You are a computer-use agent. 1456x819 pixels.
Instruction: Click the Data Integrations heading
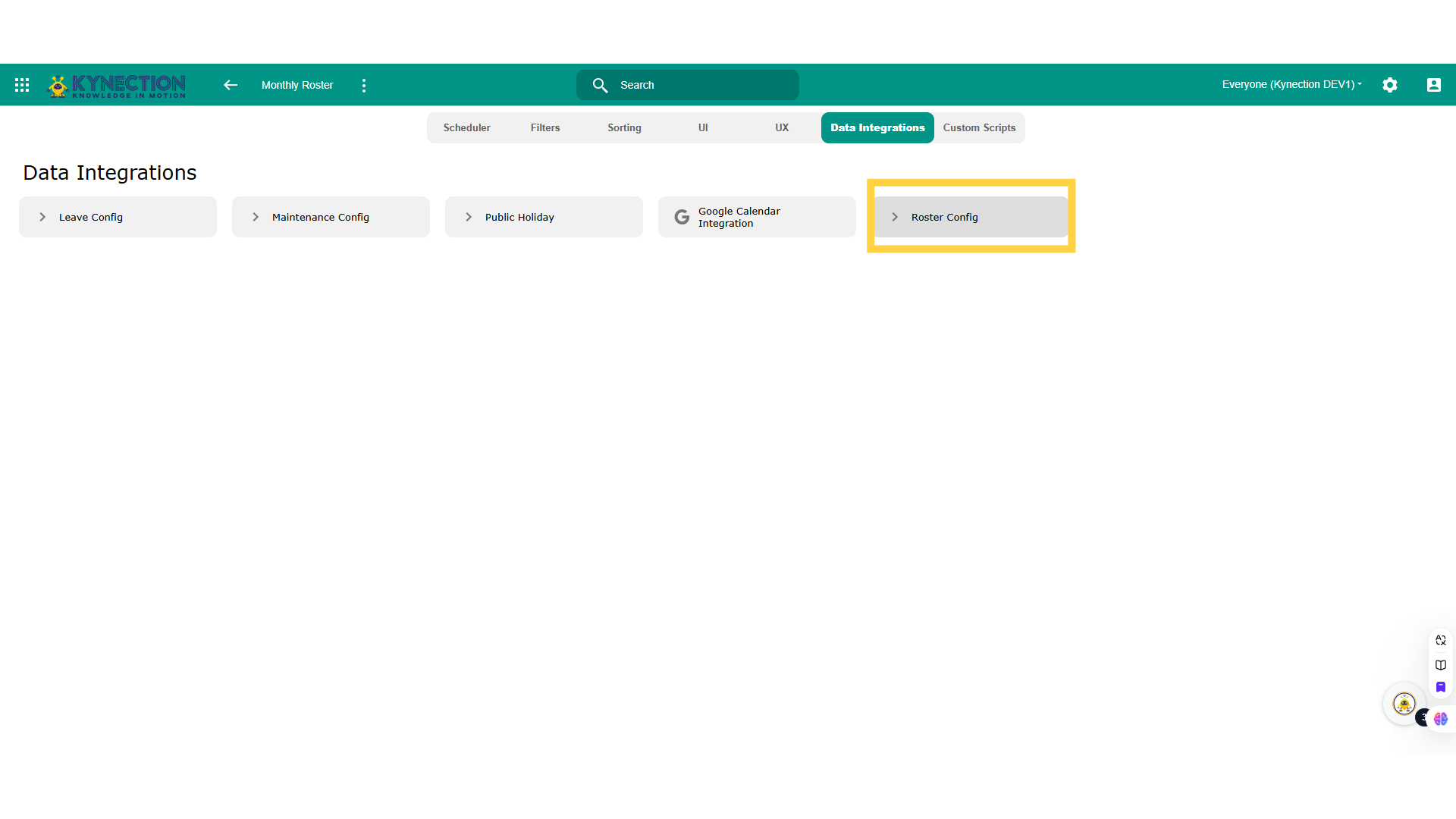(x=109, y=173)
